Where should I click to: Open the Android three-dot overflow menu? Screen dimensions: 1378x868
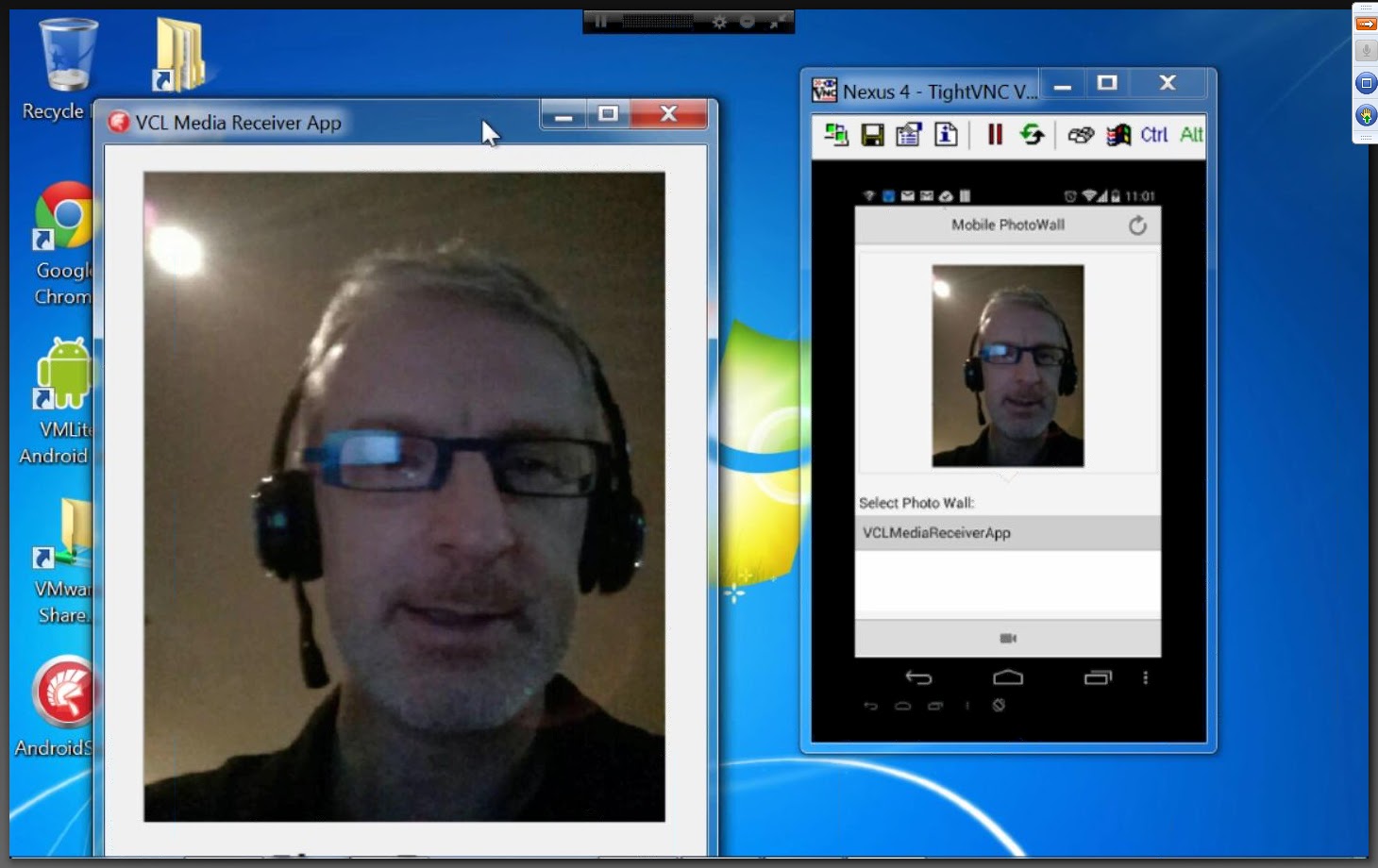coord(1146,677)
